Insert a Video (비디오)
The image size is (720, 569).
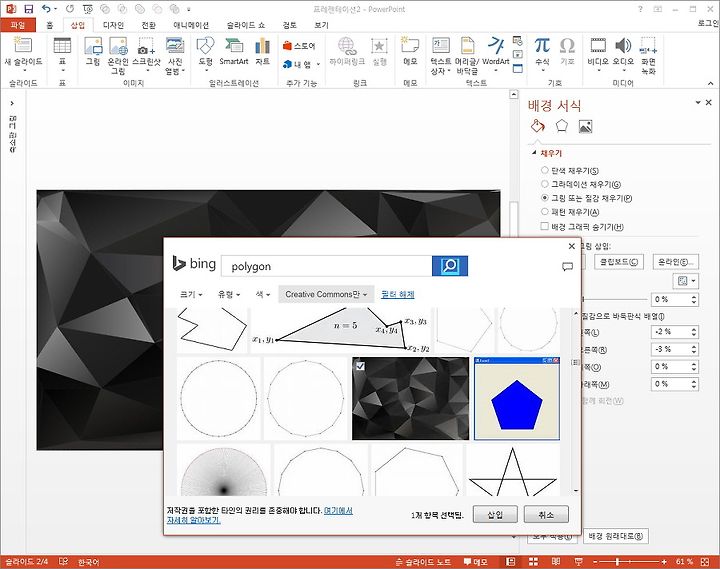pos(598,54)
